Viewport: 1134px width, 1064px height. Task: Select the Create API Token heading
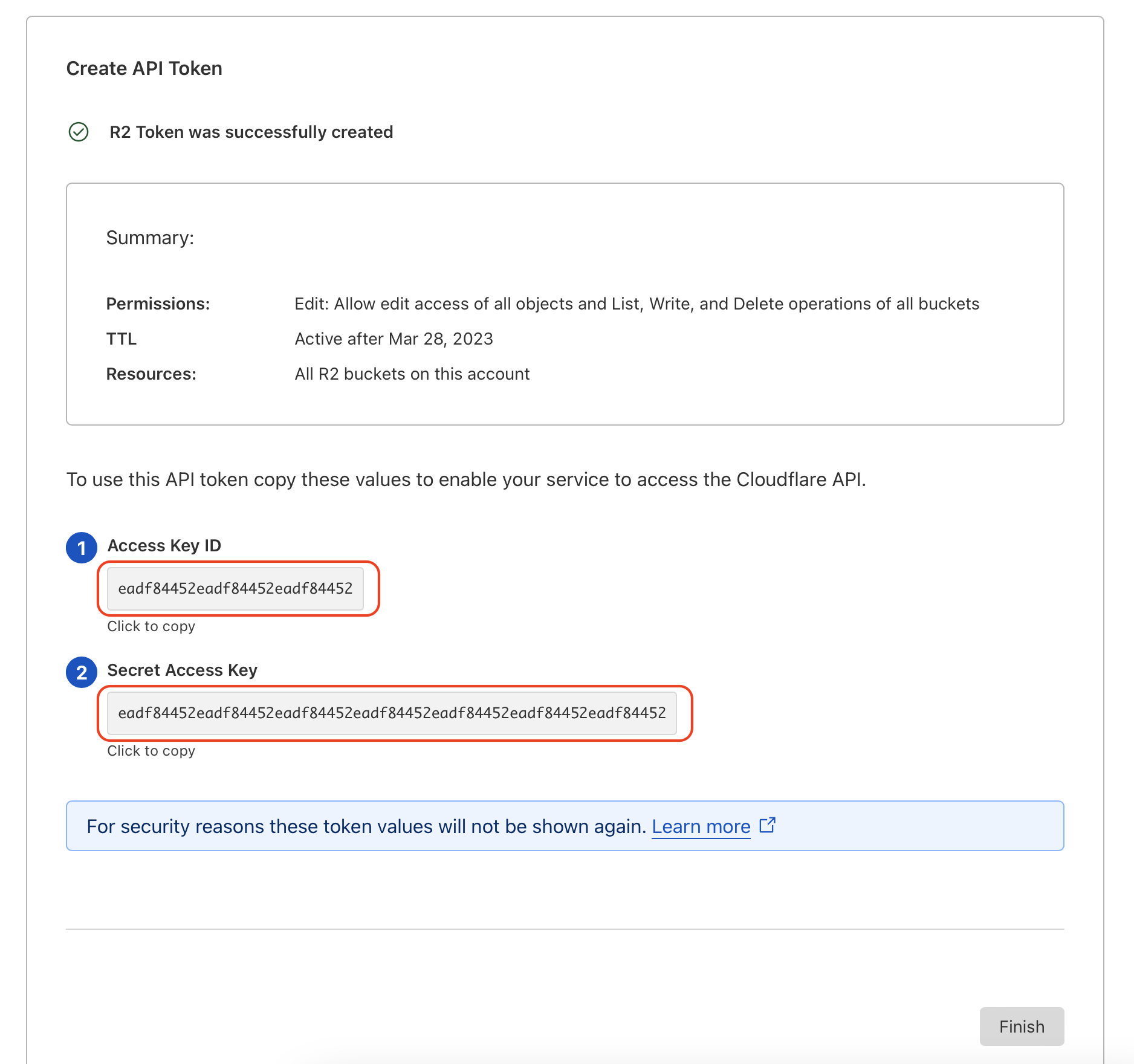click(x=144, y=68)
